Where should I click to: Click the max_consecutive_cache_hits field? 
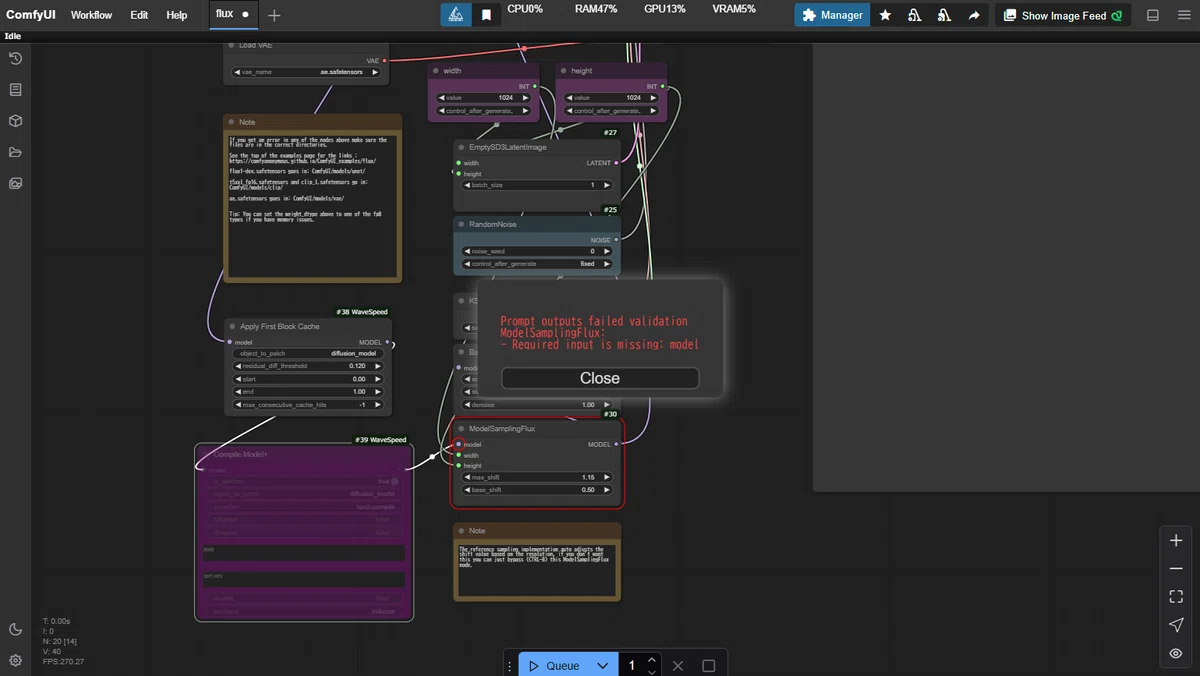[307, 405]
